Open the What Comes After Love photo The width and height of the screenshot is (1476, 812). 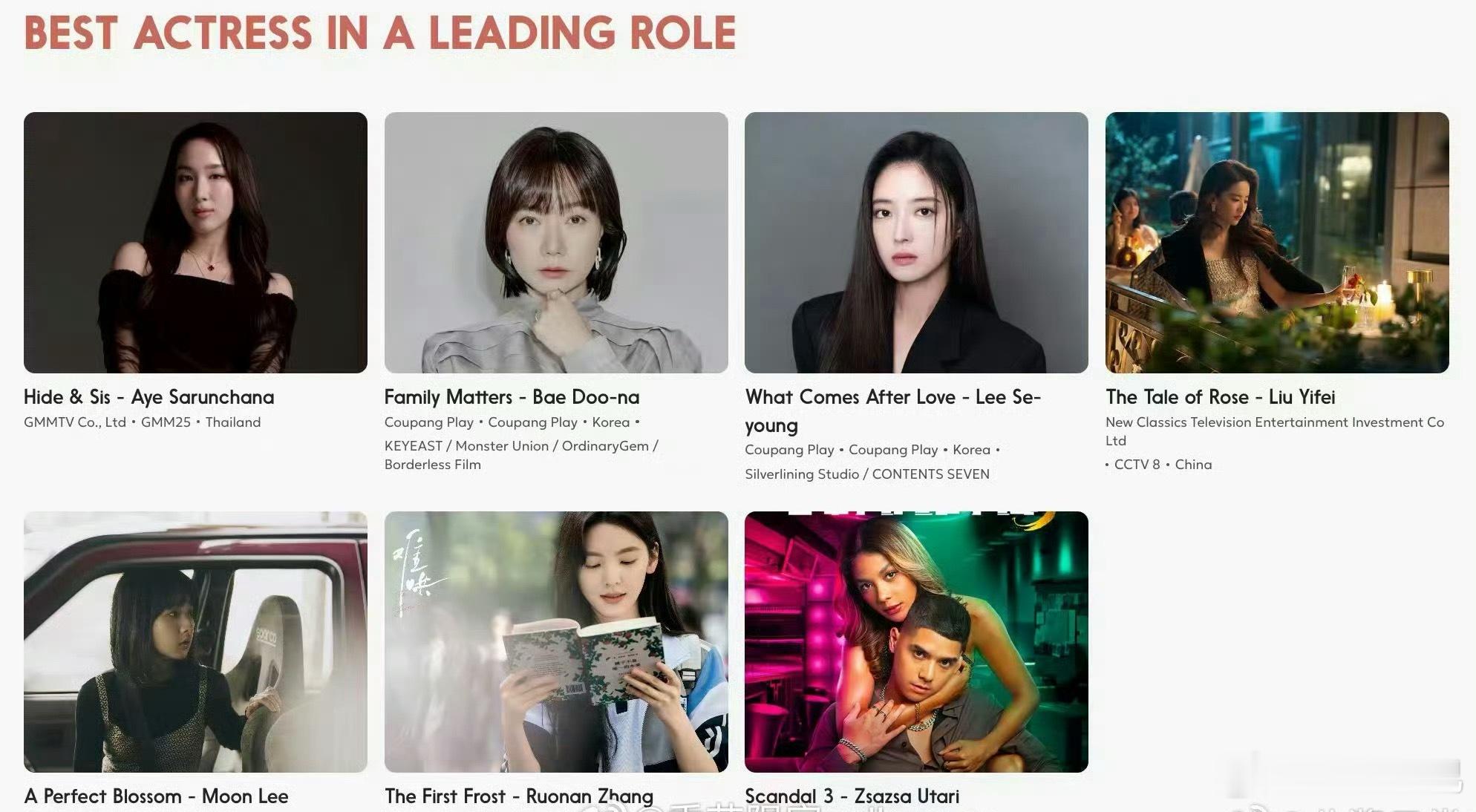tap(916, 243)
